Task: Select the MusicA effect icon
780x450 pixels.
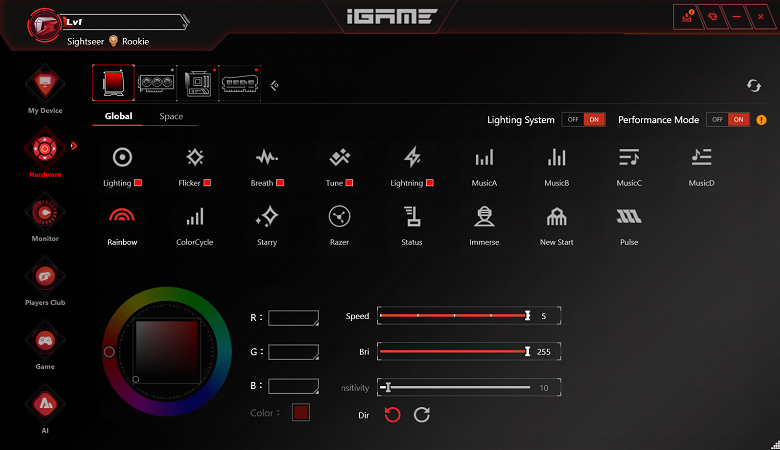Action: pyautogui.click(x=484, y=158)
